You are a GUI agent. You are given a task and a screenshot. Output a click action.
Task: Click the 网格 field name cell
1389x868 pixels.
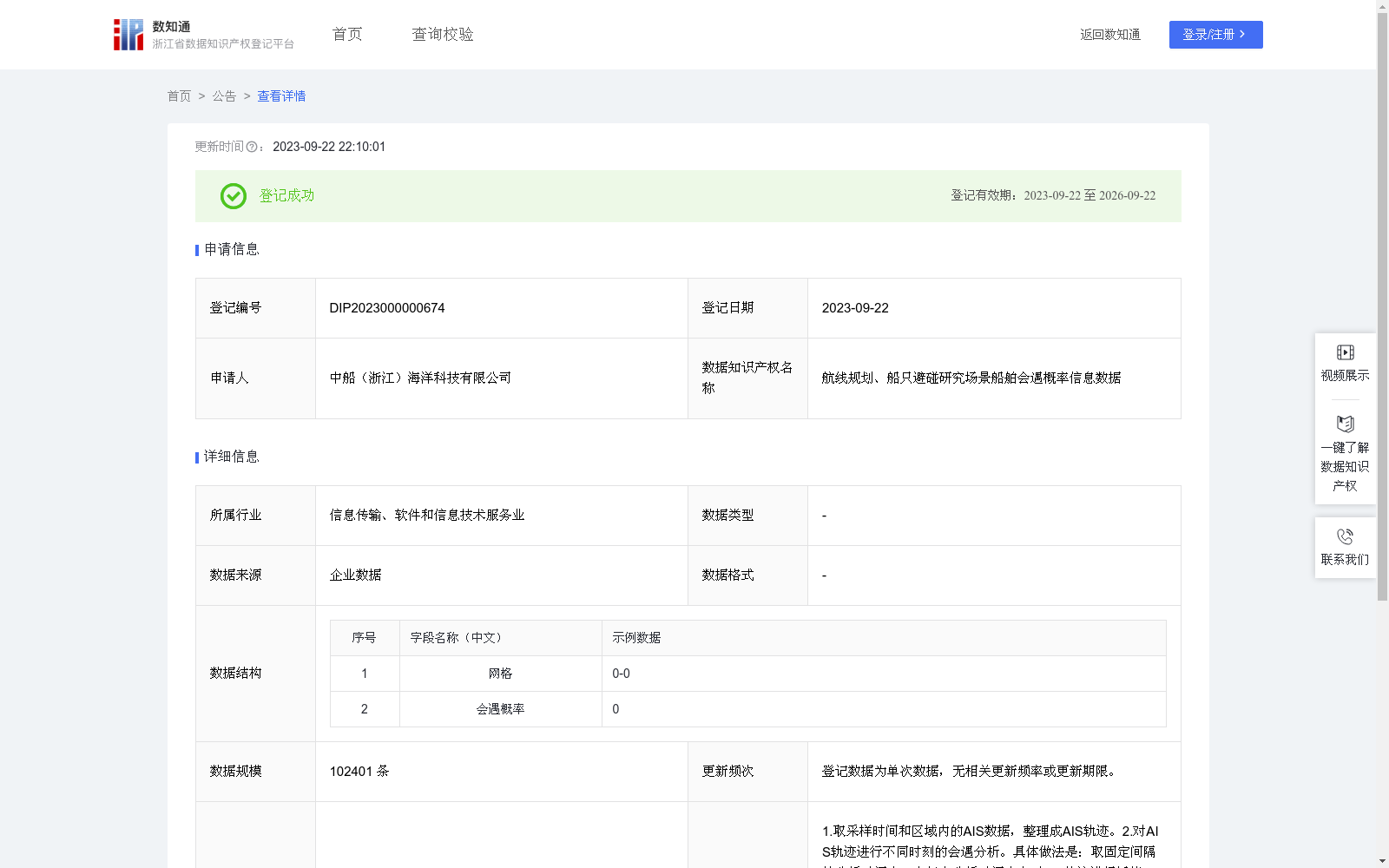500,674
